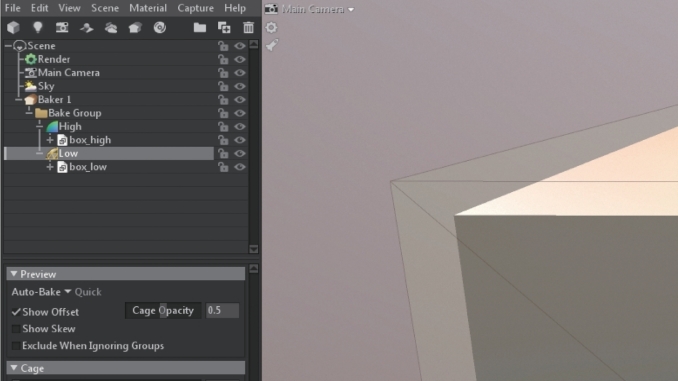Uncheck the Show Offset checkbox
Screen dimensions: 678x381
click(16, 312)
